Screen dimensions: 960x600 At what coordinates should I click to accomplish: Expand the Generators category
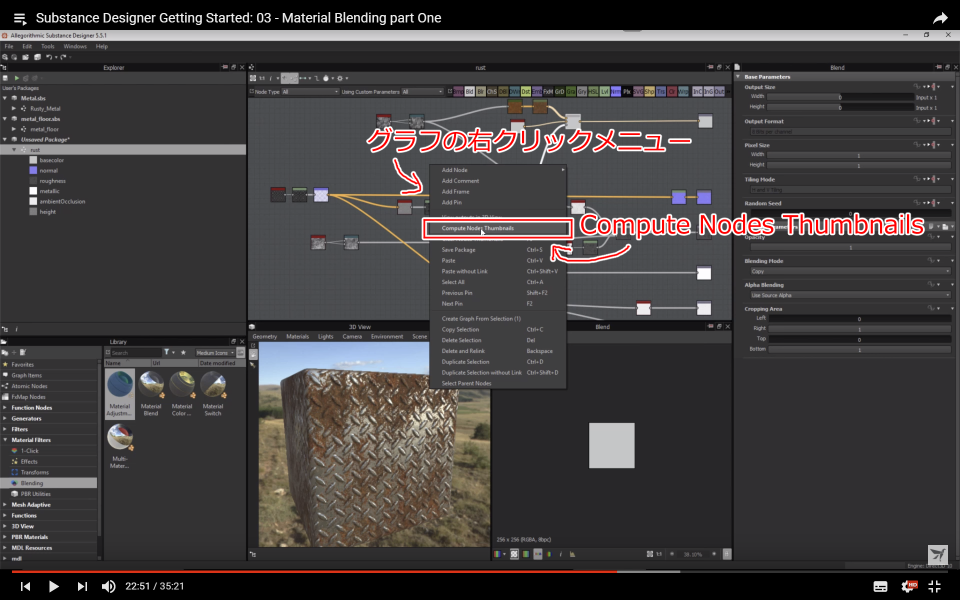point(5,419)
